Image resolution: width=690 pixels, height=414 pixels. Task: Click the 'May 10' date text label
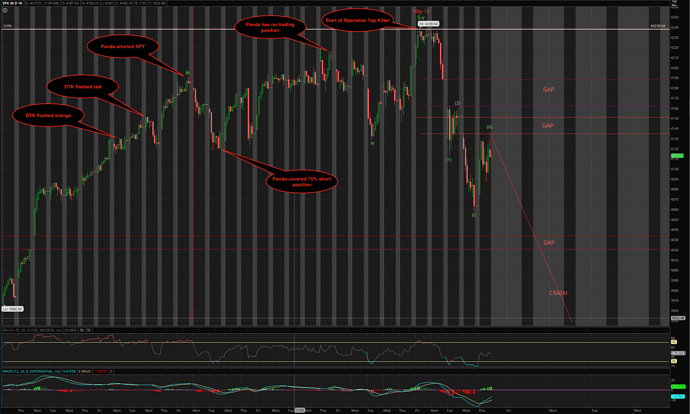click(421, 11)
